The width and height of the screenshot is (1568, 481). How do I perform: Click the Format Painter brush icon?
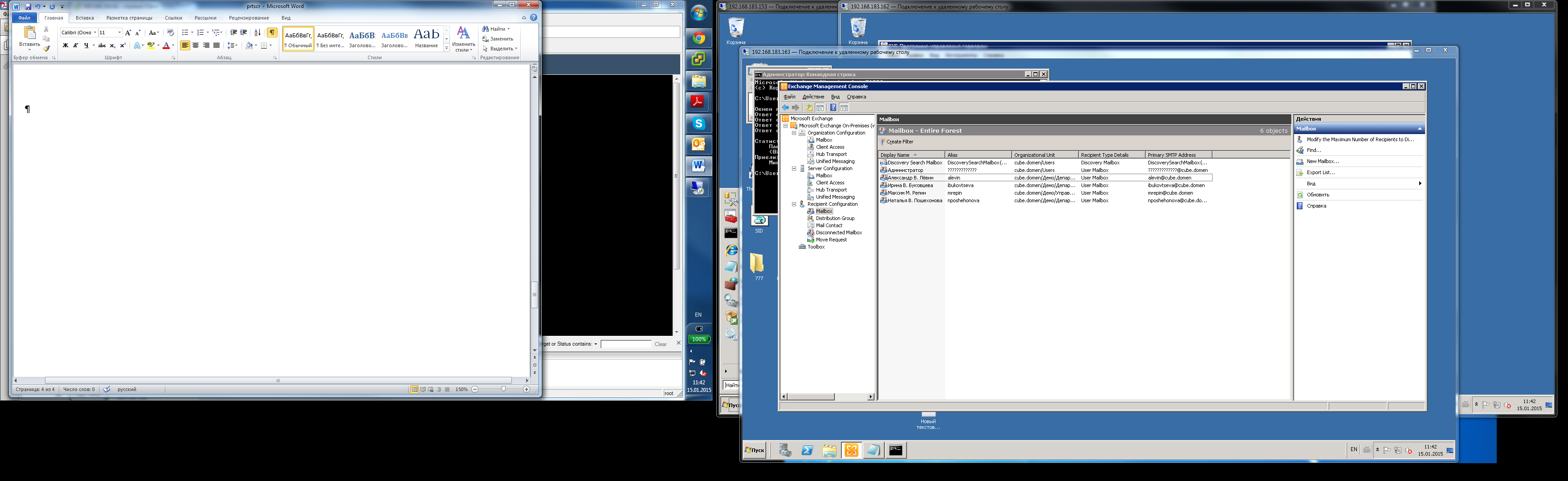(x=46, y=49)
